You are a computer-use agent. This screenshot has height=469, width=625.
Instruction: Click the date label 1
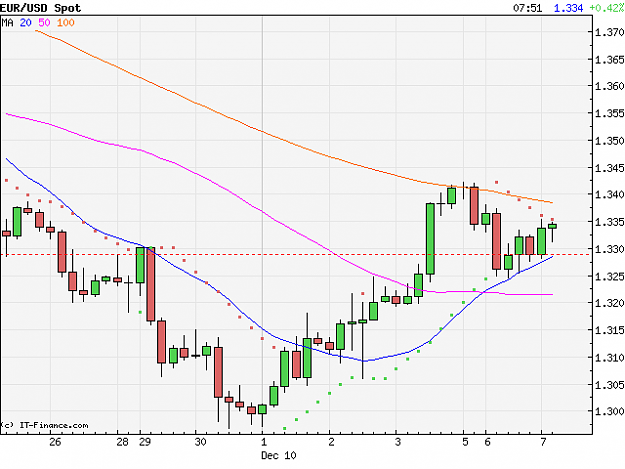264,442
